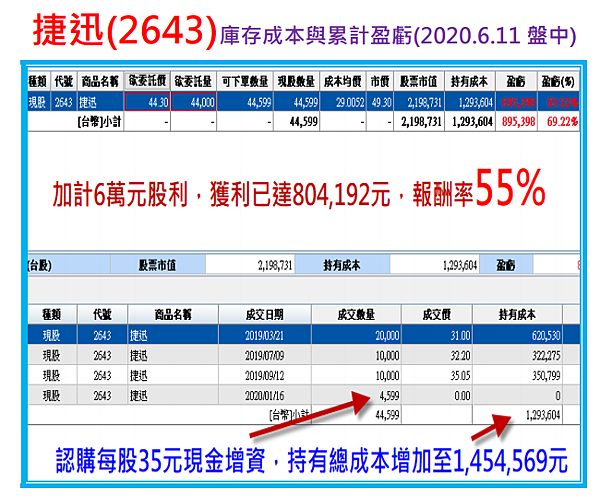
Task: Click 44,599 in the 可下單數量 column
Action: tap(259, 102)
